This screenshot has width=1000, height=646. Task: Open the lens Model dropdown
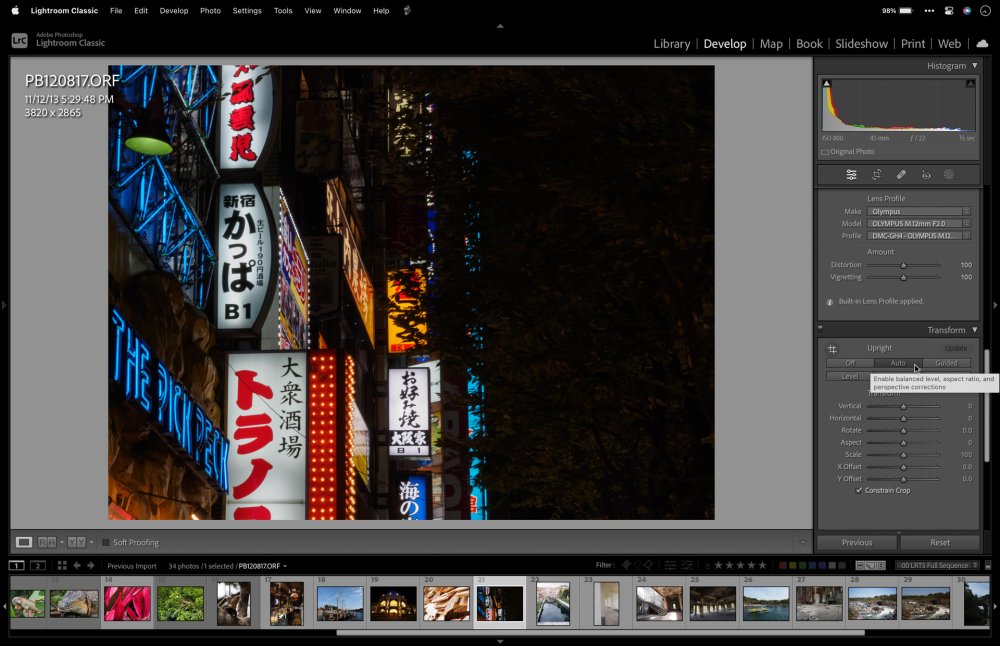[918, 224]
